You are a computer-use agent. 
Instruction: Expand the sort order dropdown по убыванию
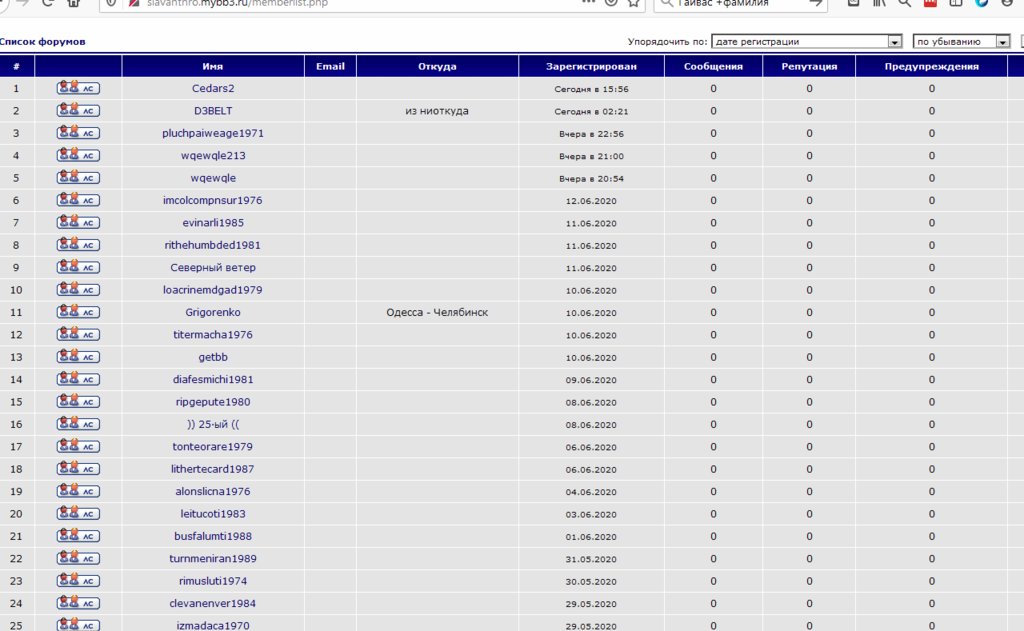[962, 42]
